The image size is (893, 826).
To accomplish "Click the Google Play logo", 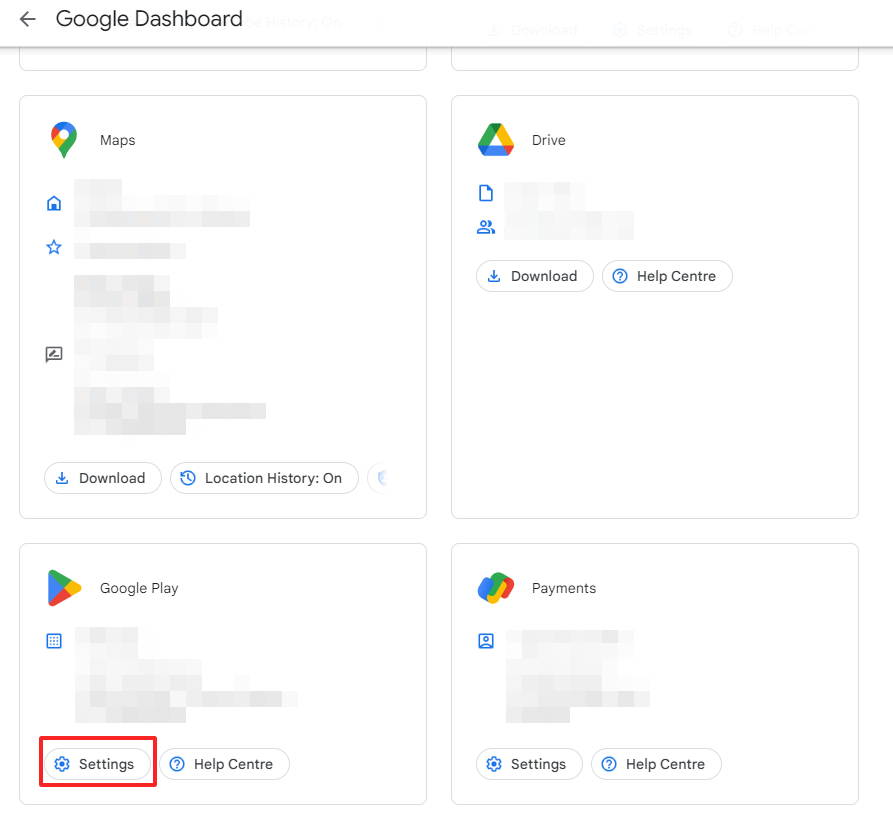I will (64, 588).
